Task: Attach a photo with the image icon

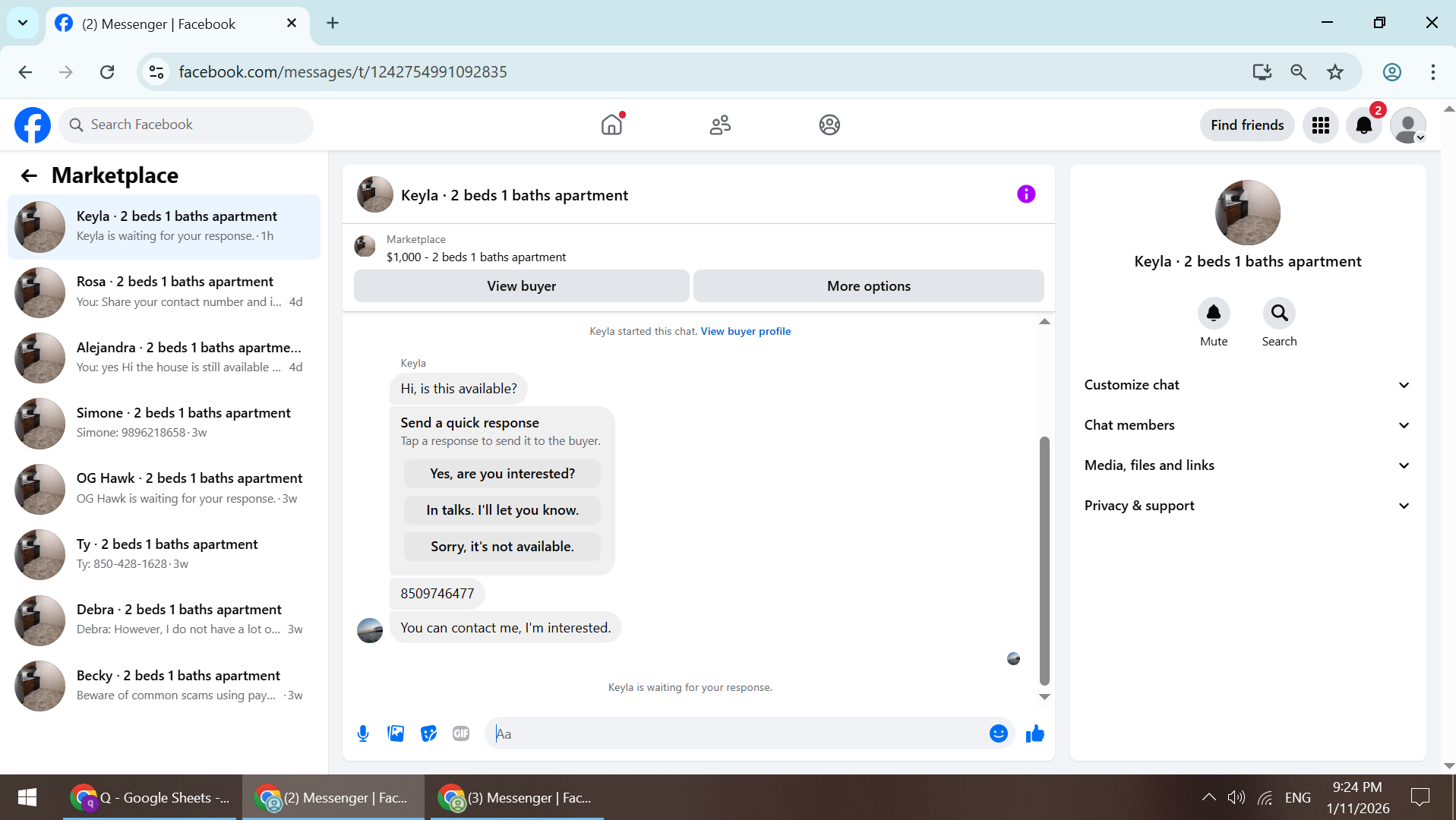Action: point(396,733)
